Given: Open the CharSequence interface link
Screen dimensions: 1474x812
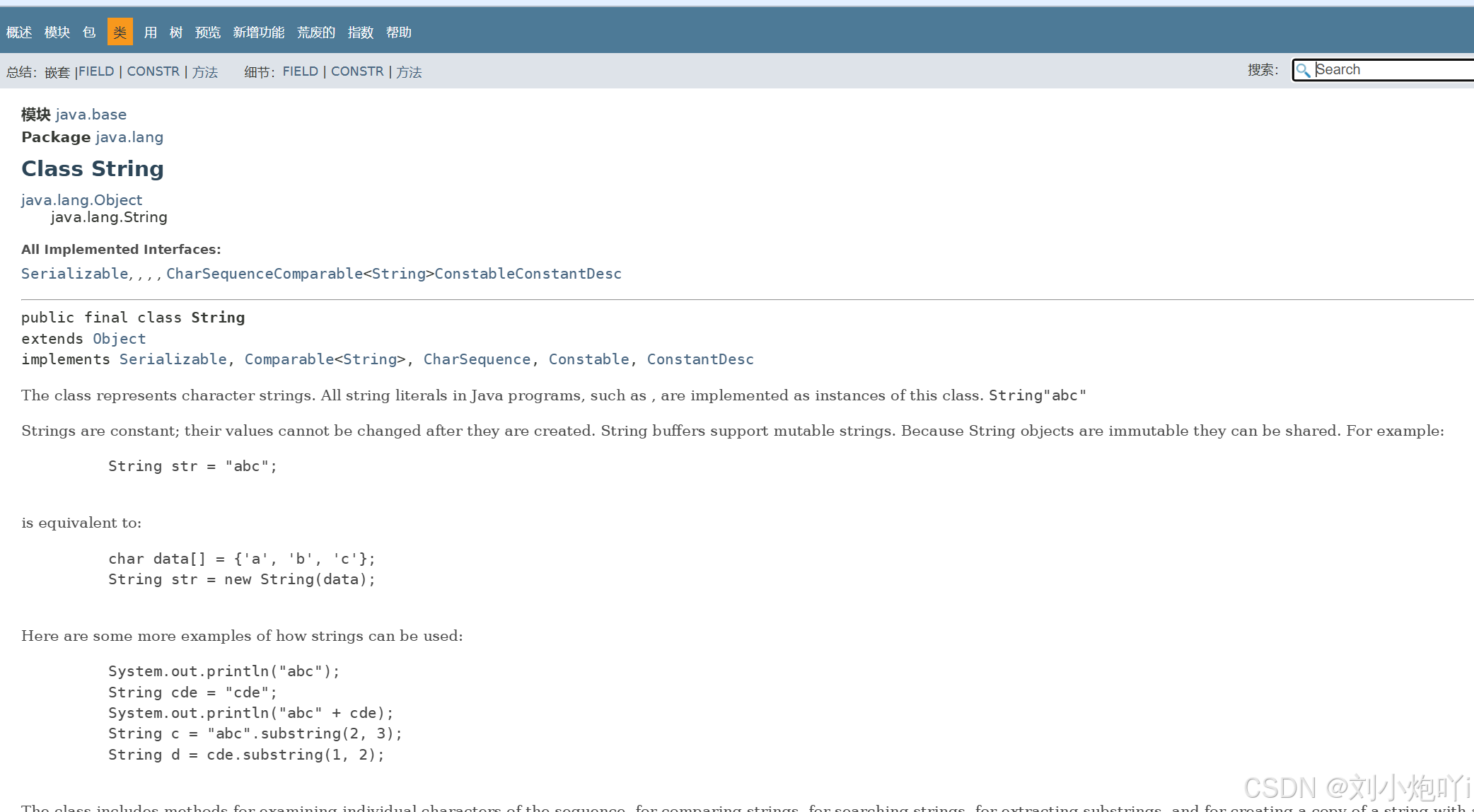Looking at the screenshot, I should 477,359.
